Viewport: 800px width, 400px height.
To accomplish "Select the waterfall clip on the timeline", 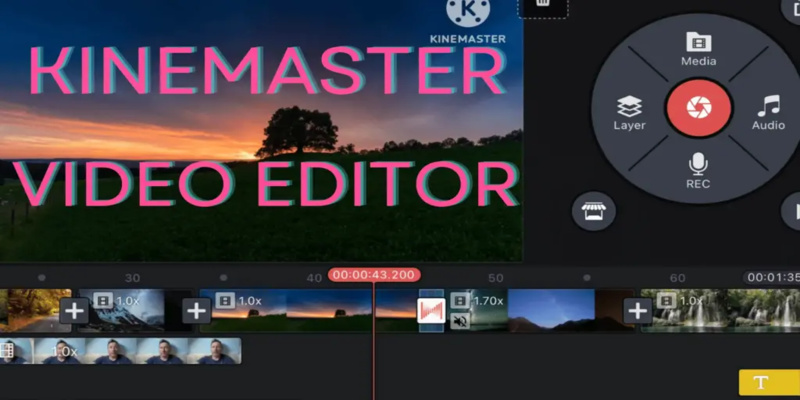I will tap(720, 311).
